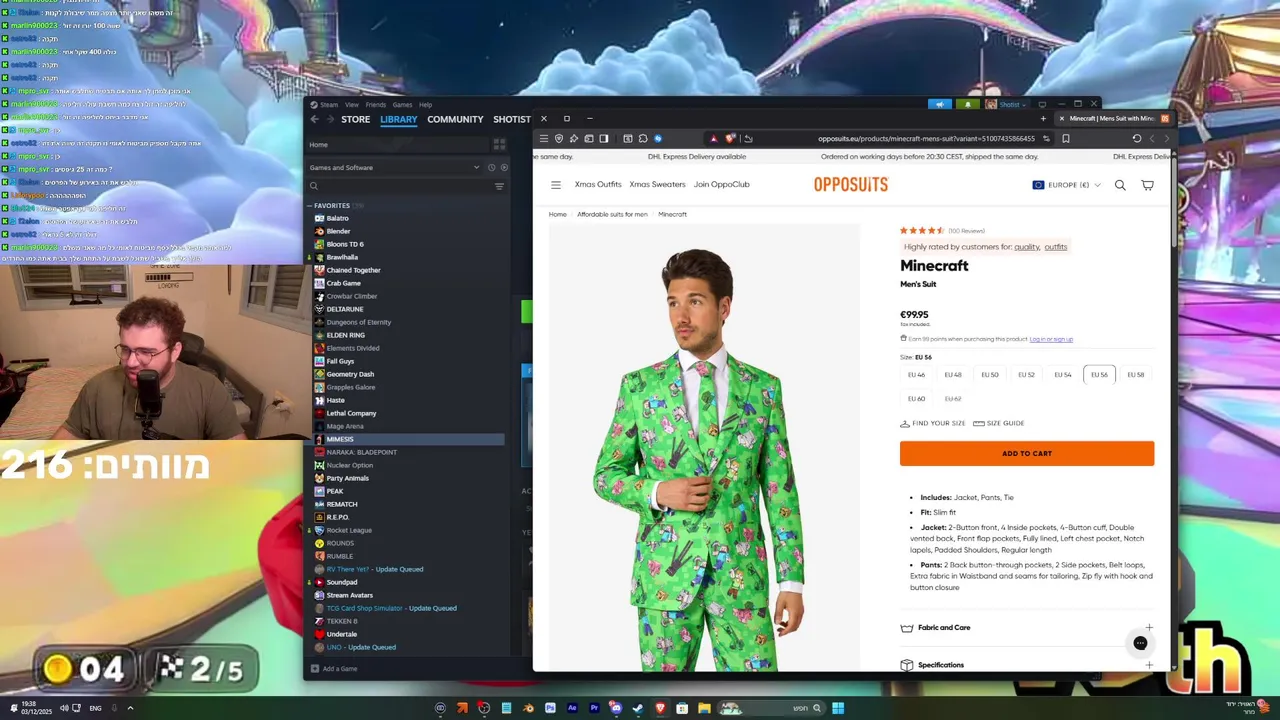The width and height of the screenshot is (1280, 720).
Task: Open Premiere Pro from the taskbar
Action: [x=594, y=708]
